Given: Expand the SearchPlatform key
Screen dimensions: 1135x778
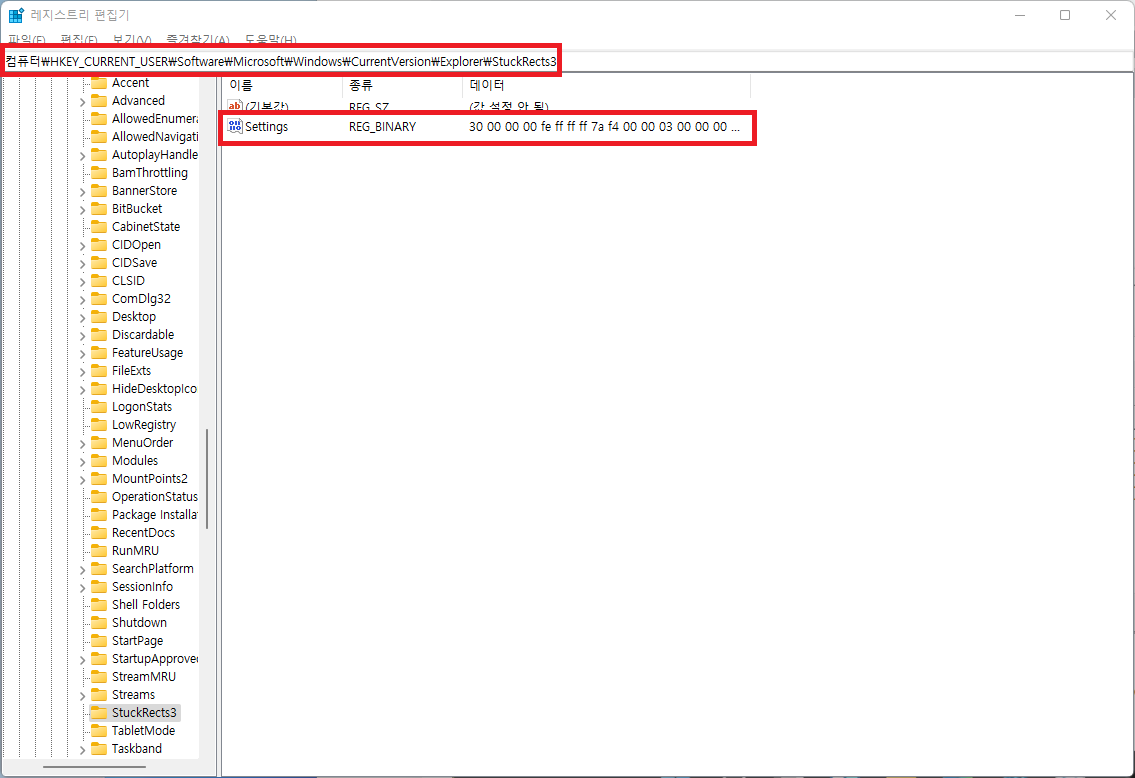Looking at the screenshot, I should (x=83, y=570).
